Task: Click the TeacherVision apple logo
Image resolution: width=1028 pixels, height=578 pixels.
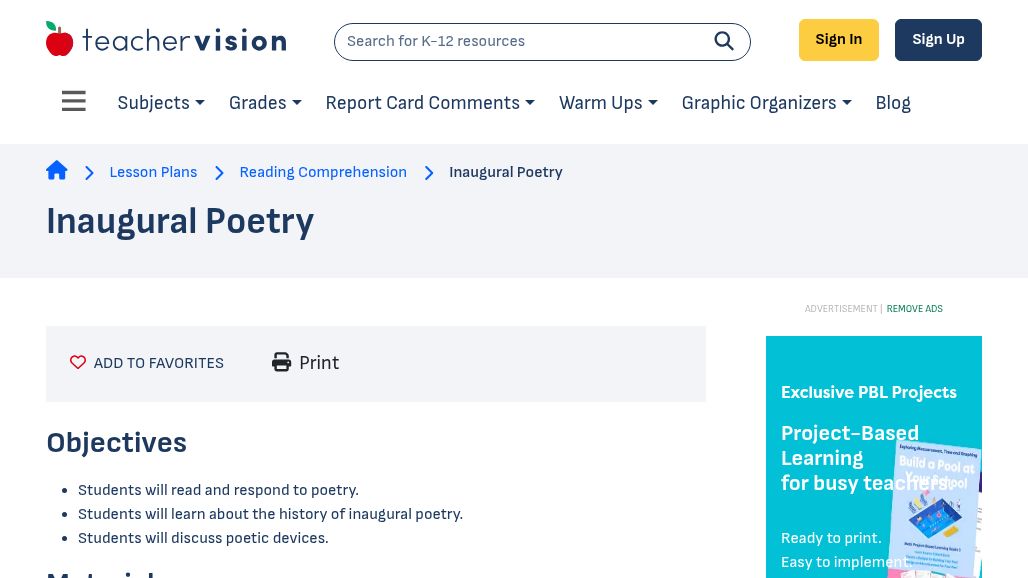Action: coord(60,40)
